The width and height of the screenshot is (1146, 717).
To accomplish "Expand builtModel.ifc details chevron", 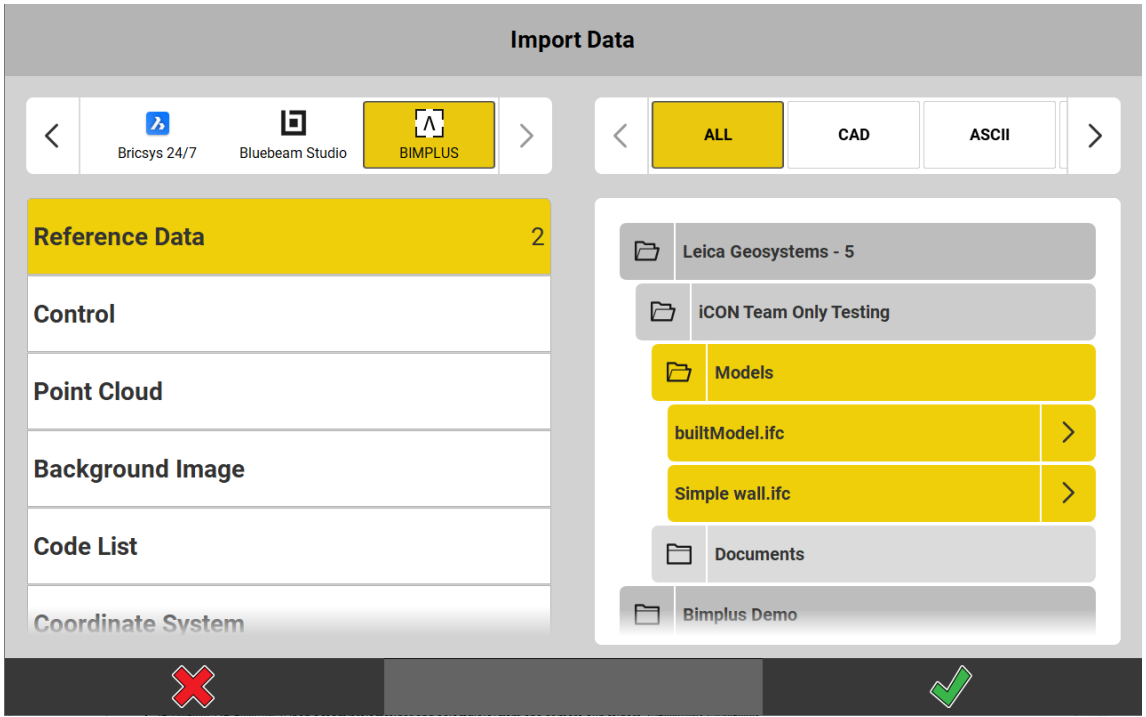I will 1068,433.
